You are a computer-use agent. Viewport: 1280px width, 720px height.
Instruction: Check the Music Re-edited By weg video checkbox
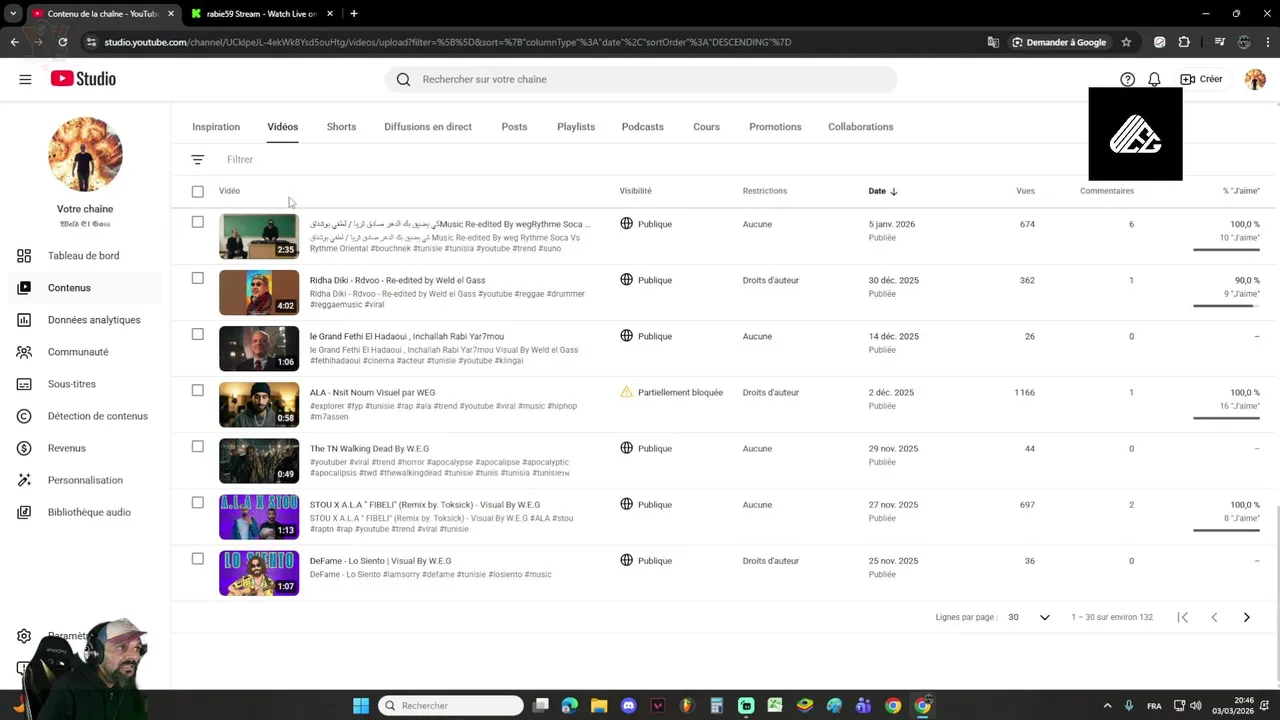197,222
